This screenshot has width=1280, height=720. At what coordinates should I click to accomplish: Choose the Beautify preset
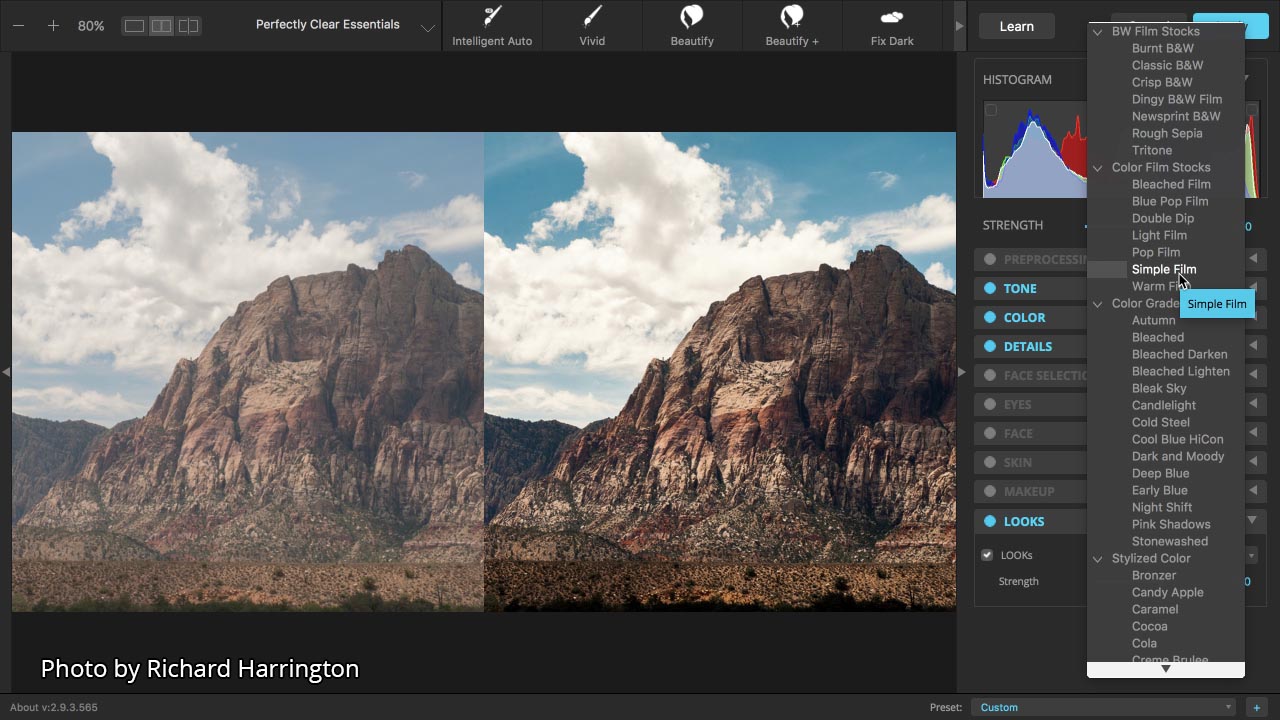click(692, 25)
